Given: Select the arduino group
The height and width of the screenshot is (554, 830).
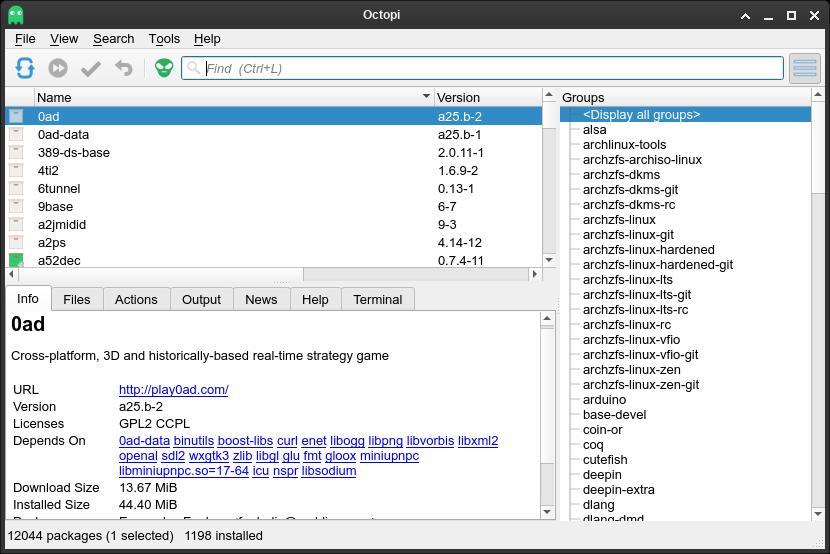Looking at the screenshot, I should point(604,399).
